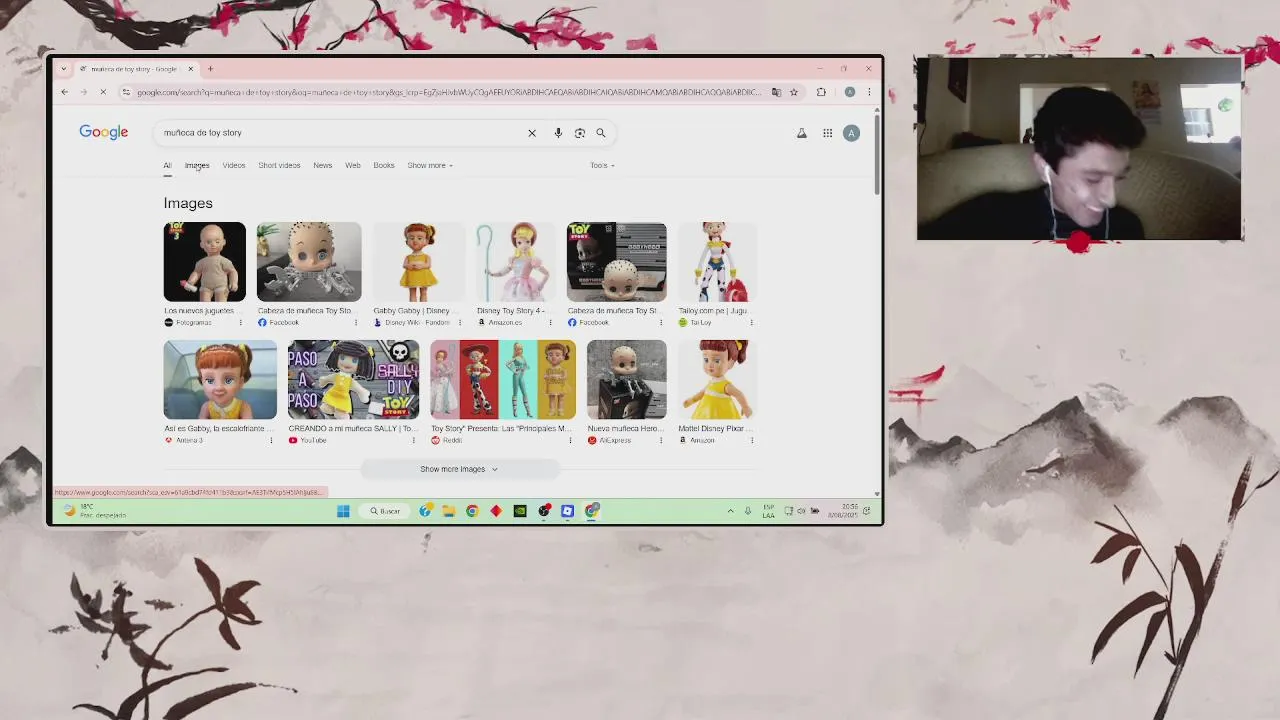Screen dimensions: 1280x720
Task: Switch to the Short videos tab
Action: [x=279, y=165]
